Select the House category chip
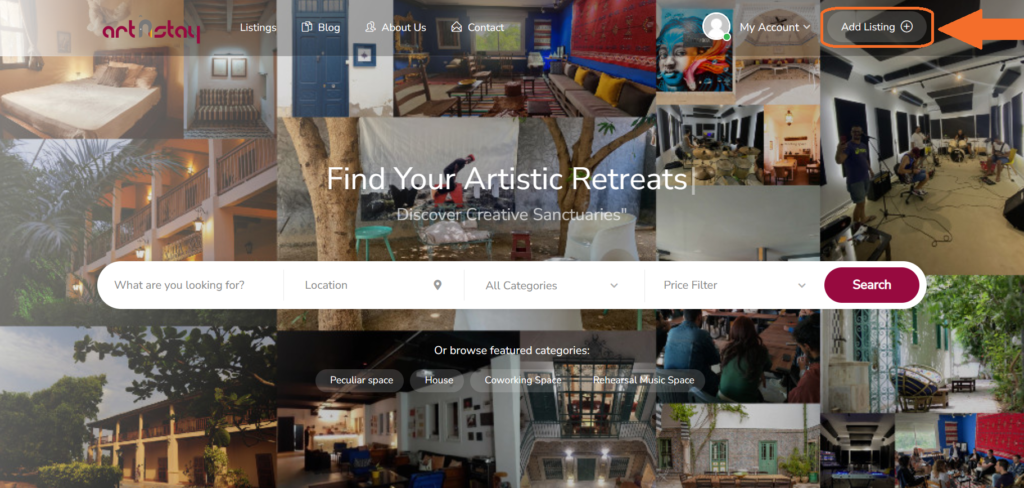The image size is (1024, 488). coord(438,380)
